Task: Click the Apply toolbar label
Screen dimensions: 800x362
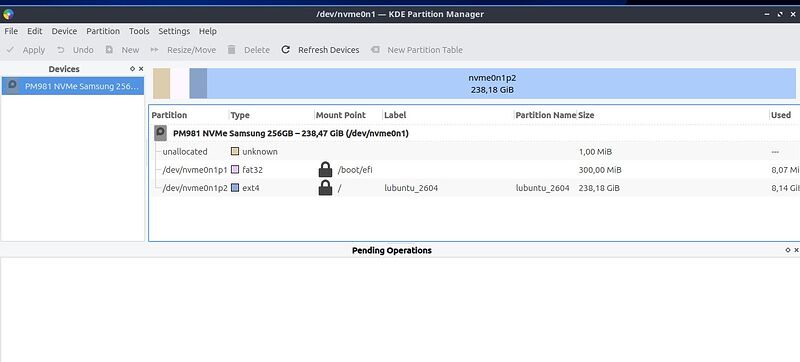Action: tap(34, 50)
